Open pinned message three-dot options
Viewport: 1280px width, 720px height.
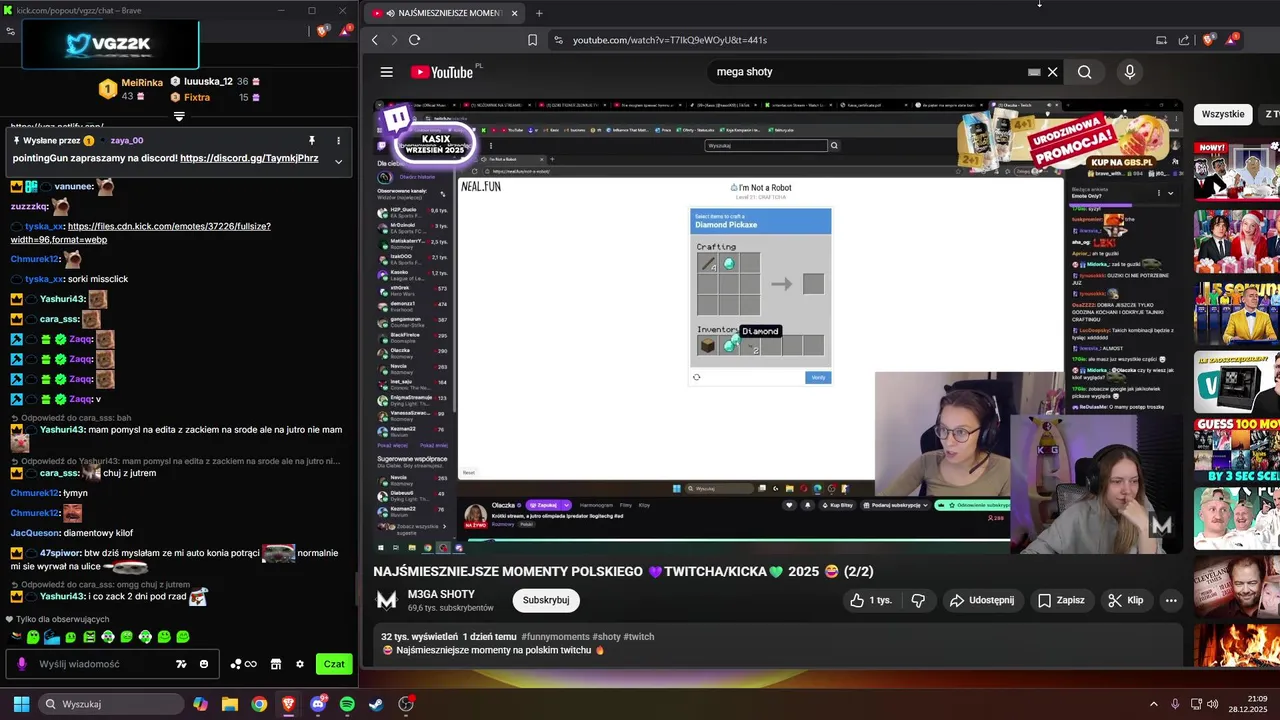tap(338, 141)
